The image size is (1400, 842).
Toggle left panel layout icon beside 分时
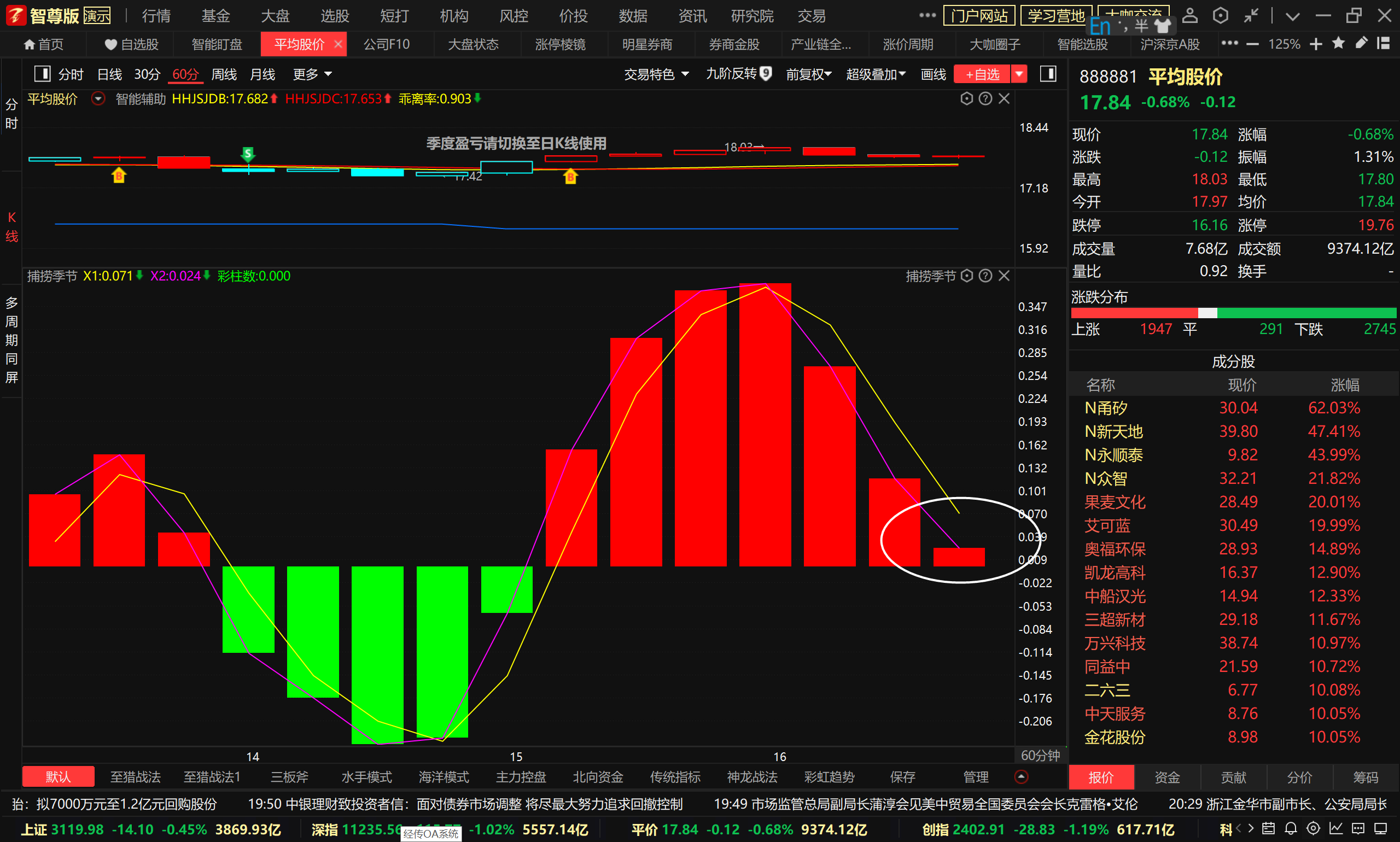click(43, 74)
